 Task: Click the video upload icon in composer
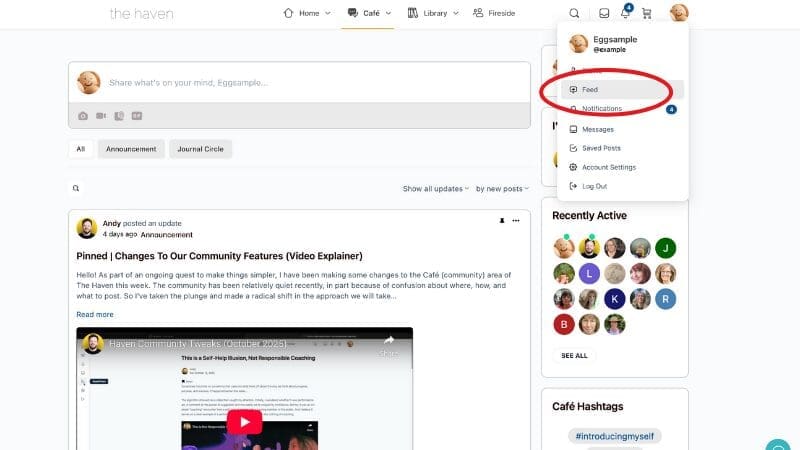pos(101,116)
